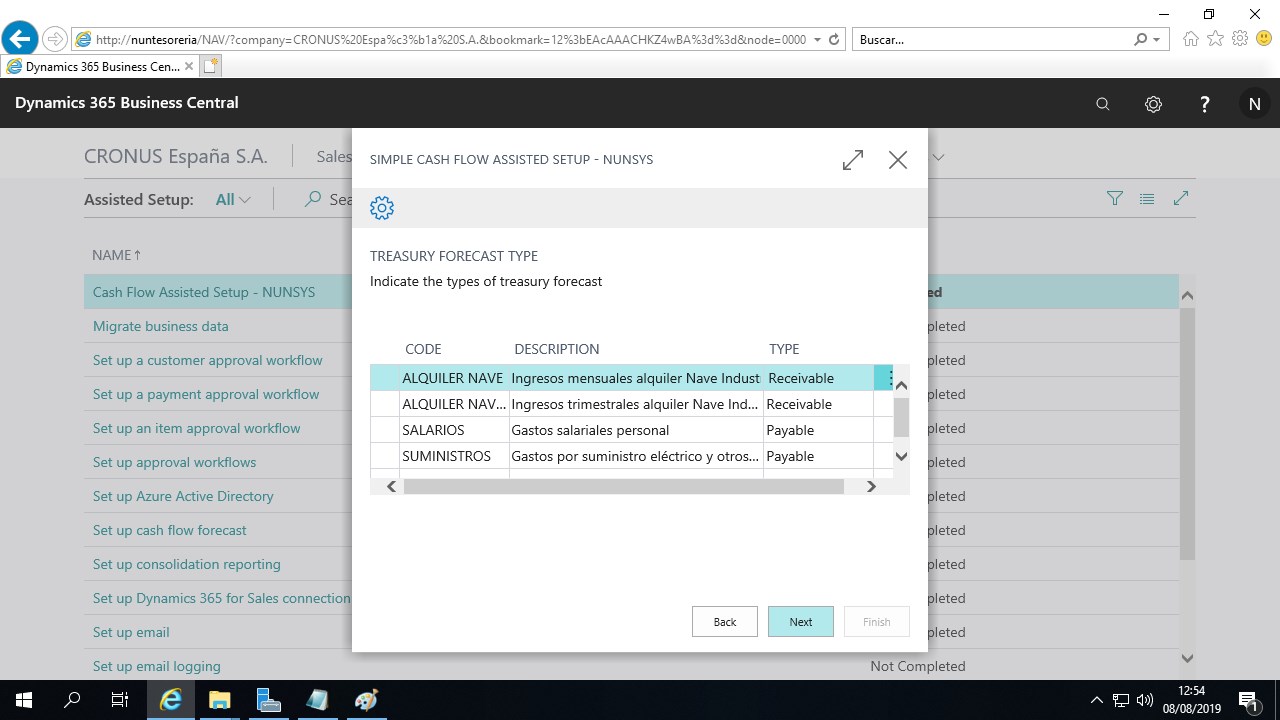The width and height of the screenshot is (1280, 720).
Task: Sort the list by the NAME column
Action: click(x=116, y=255)
